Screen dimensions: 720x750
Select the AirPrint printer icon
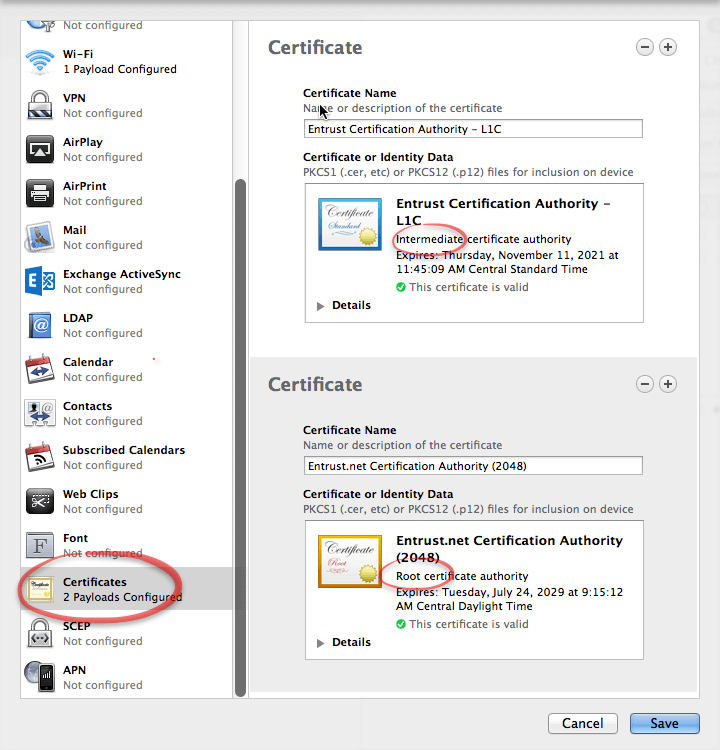[40, 193]
